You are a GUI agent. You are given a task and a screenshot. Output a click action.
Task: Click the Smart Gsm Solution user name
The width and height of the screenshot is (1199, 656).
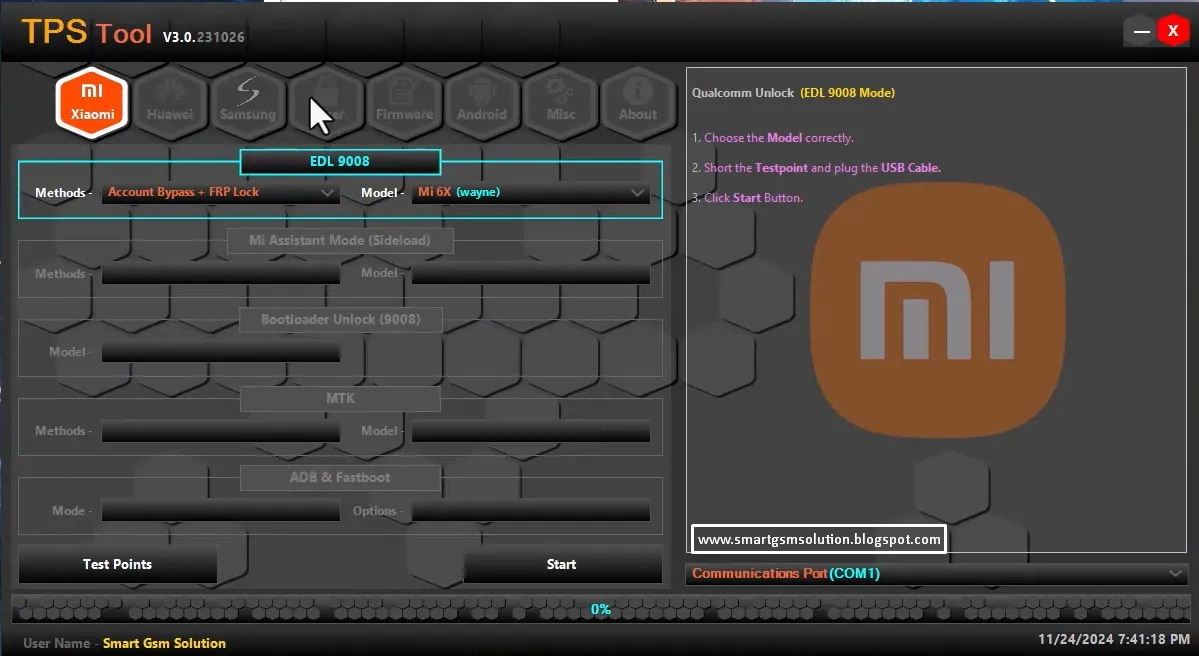coord(164,643)
